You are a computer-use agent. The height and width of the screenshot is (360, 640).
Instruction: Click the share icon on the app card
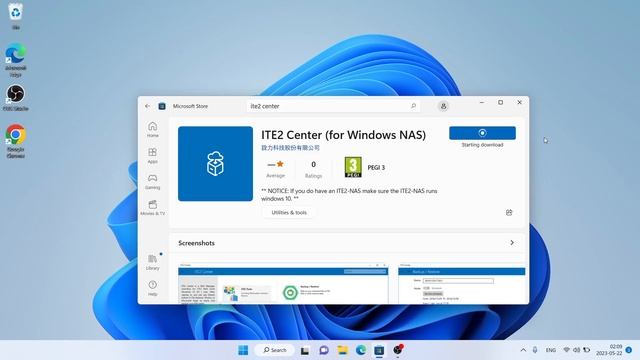coord(509,213)
